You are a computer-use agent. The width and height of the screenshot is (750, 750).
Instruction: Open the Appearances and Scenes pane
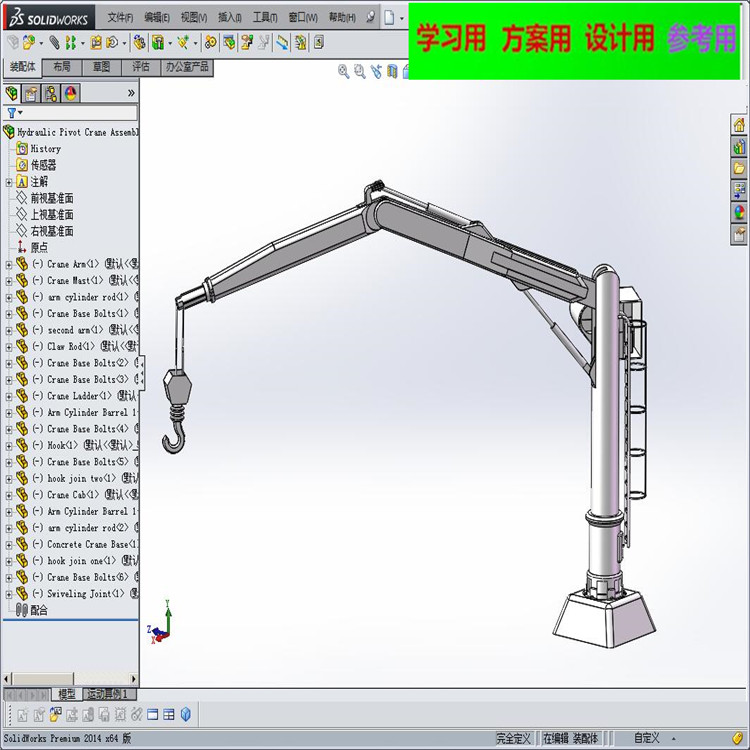(739, 212)
